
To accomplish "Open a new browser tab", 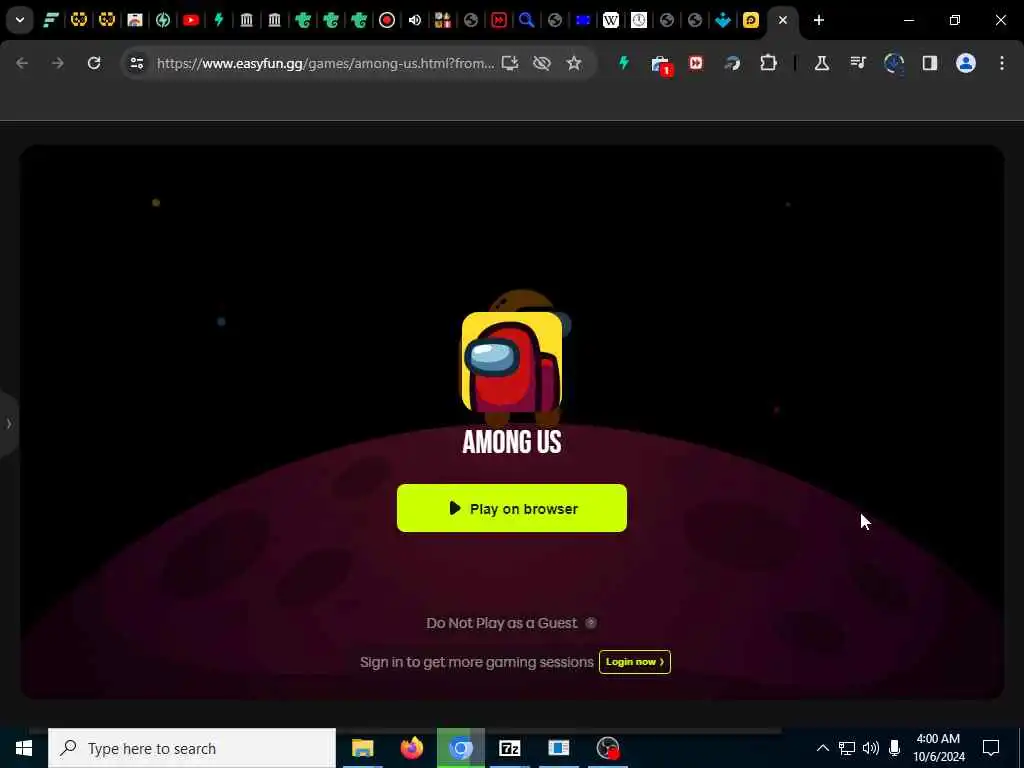I will pyautogui.click(x=818, y=20).
